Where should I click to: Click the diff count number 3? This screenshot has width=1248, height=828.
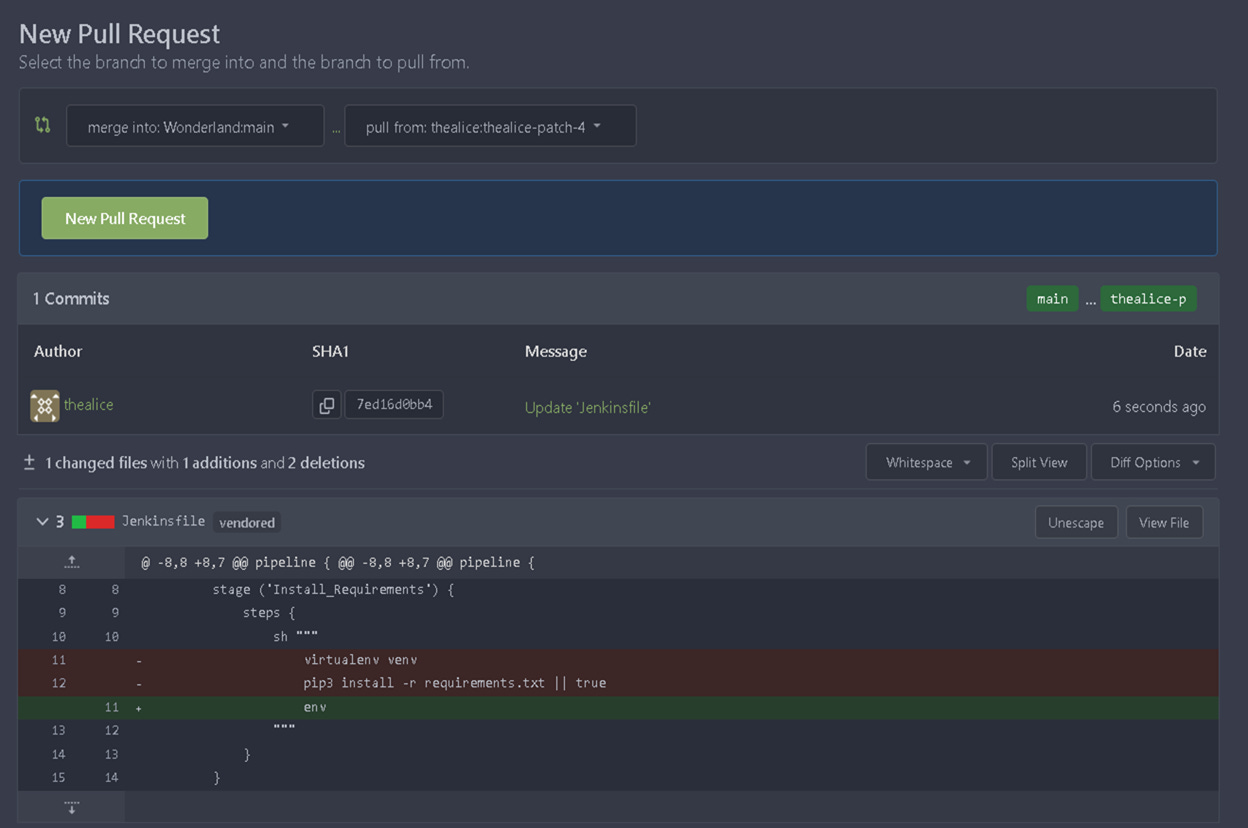click(60, 522)
